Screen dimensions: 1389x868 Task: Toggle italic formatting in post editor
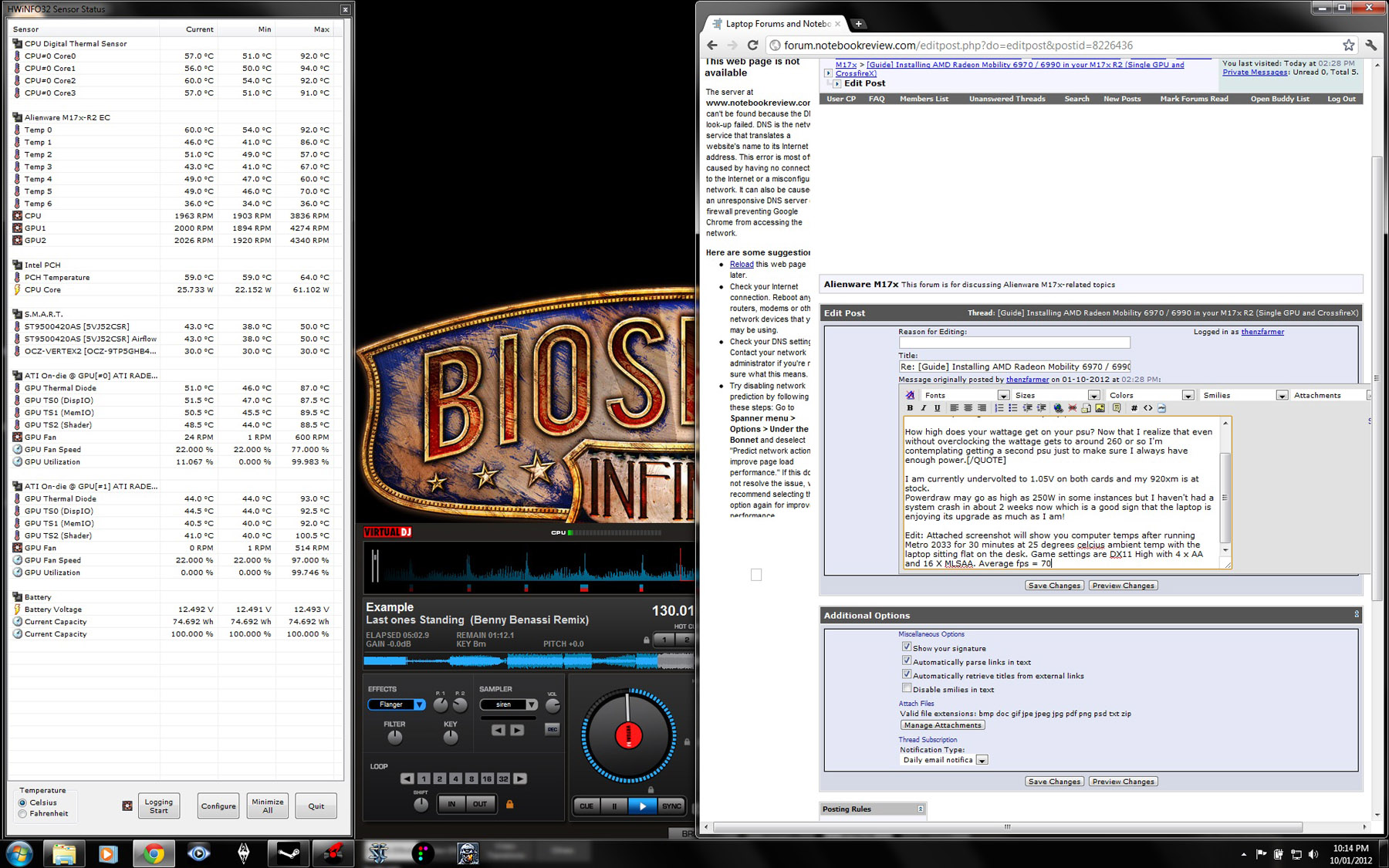[x=924, y=408]
